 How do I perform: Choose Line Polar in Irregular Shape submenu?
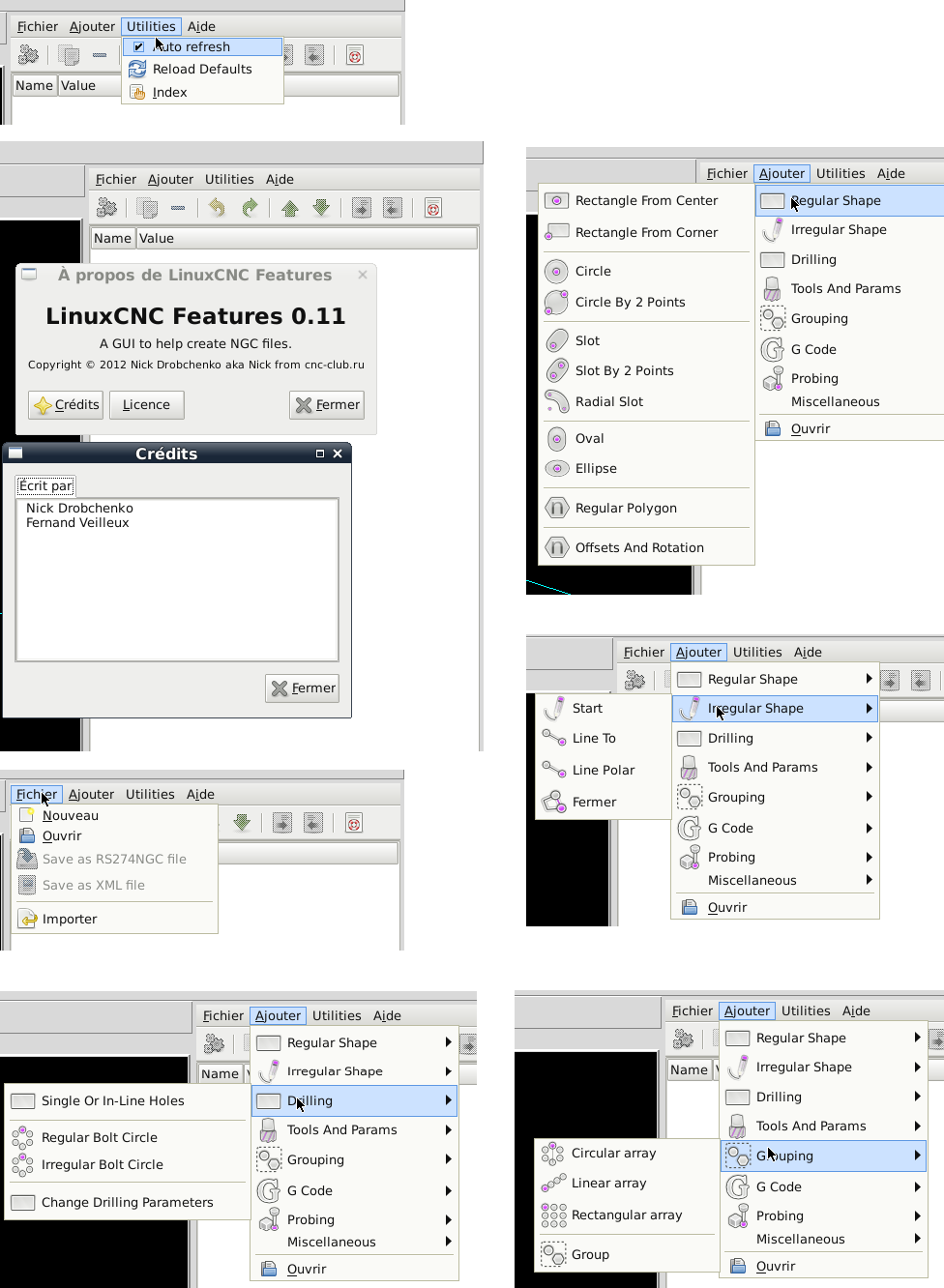click(603, 771)
